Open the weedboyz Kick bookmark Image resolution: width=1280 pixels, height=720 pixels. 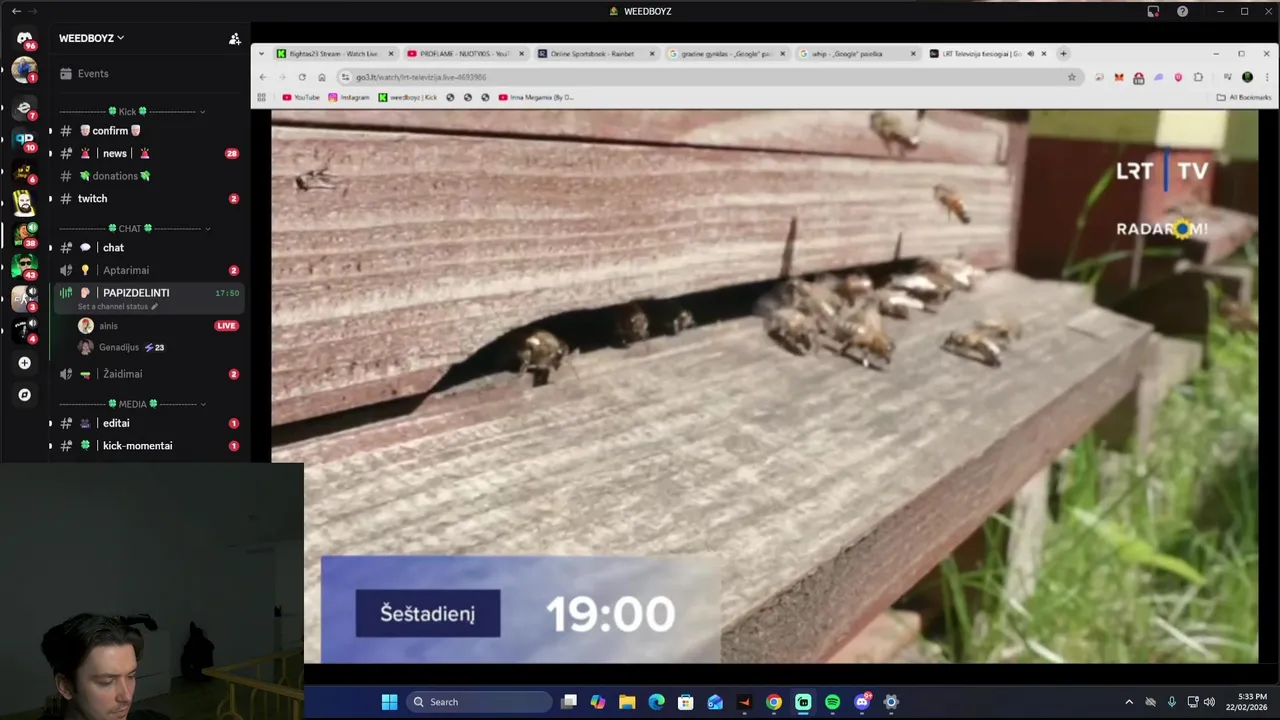click(x=408, y=97)
